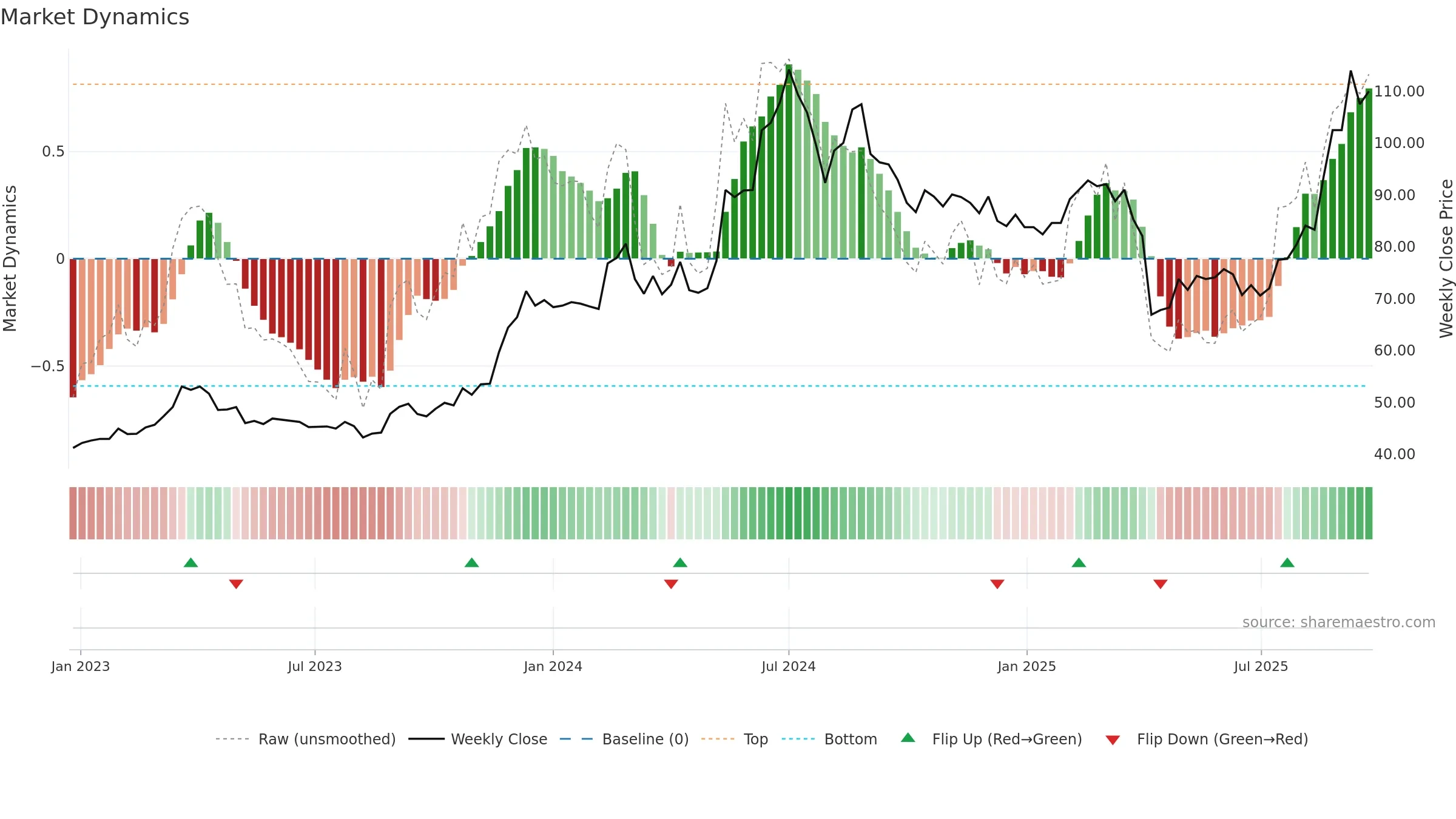Toggle the Weekly Close legend entry

pyautogui.click(x=477, y=739)
